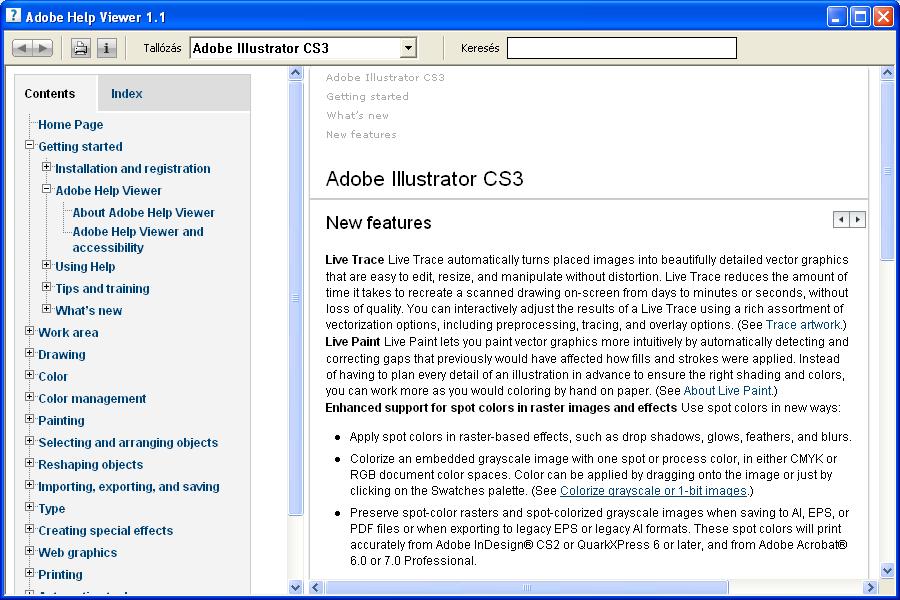Expand Installation and registration node
Screen dimensions: 900x600
tap(46, 167)
